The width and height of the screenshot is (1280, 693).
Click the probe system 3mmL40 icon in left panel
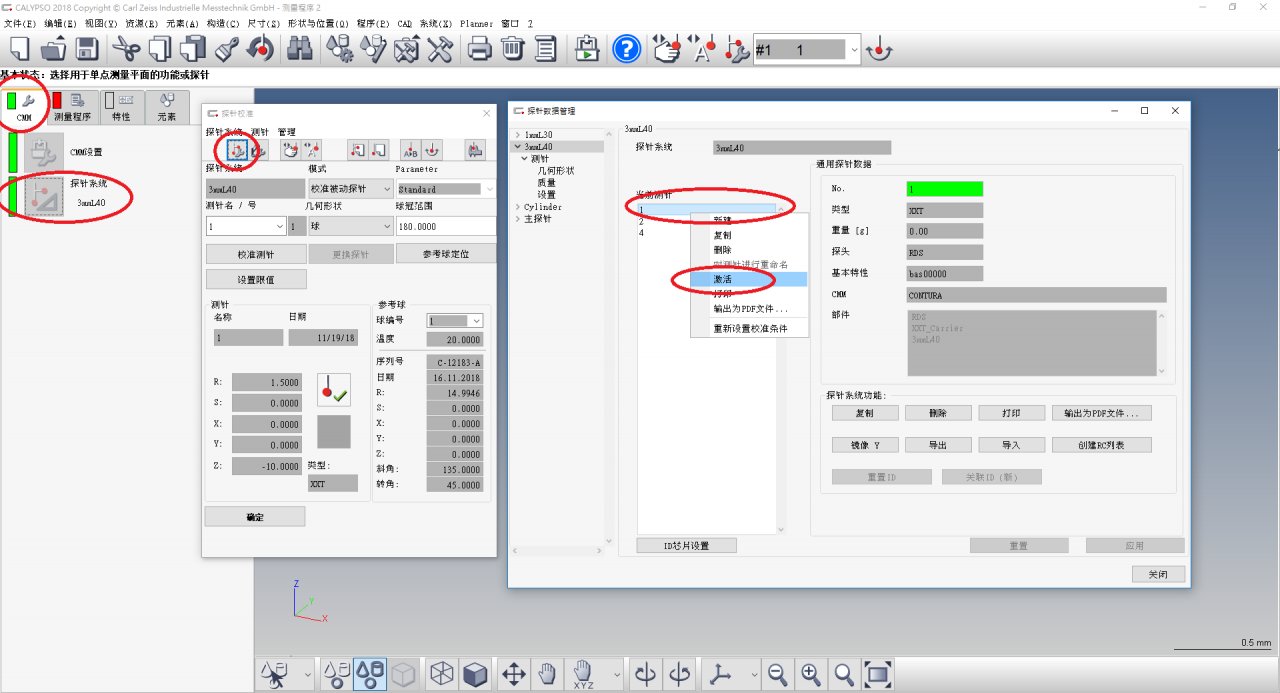[x=44, y=196]
